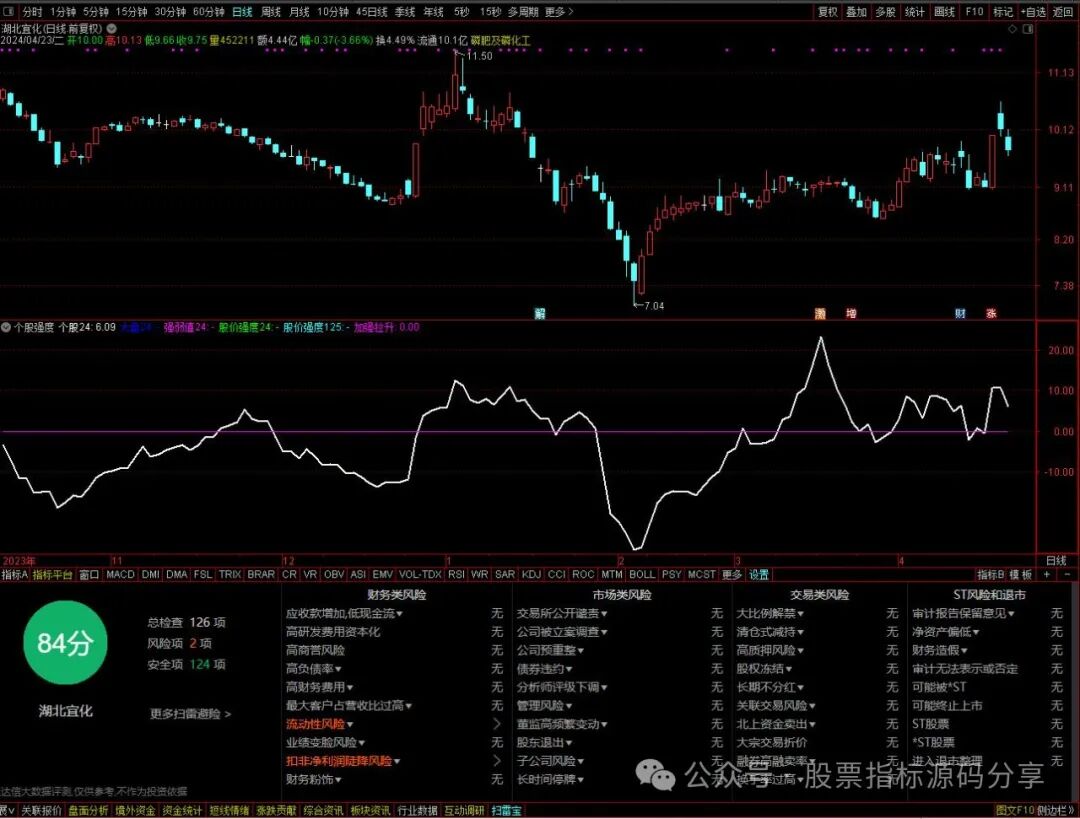Click the plus zoom button beside 模板
The image size is (1080, 819).
(x=1047, y=574)
